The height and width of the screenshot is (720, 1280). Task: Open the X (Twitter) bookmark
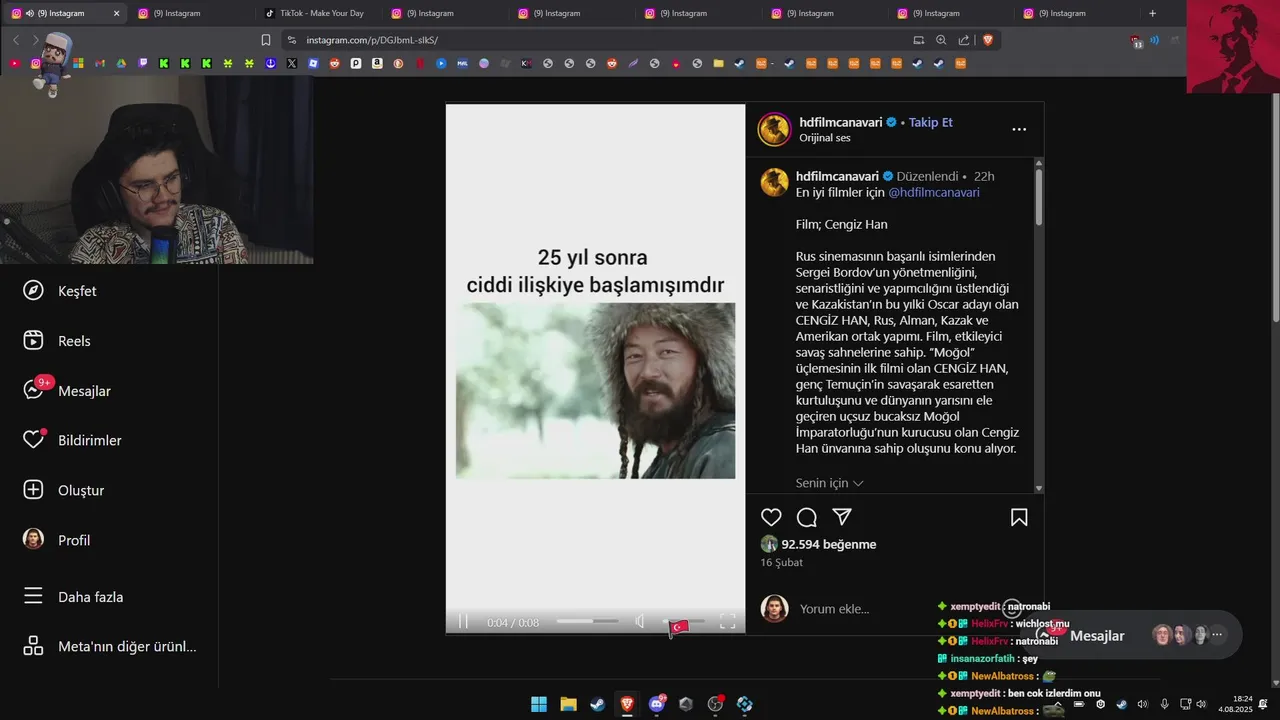coord(292,63)
